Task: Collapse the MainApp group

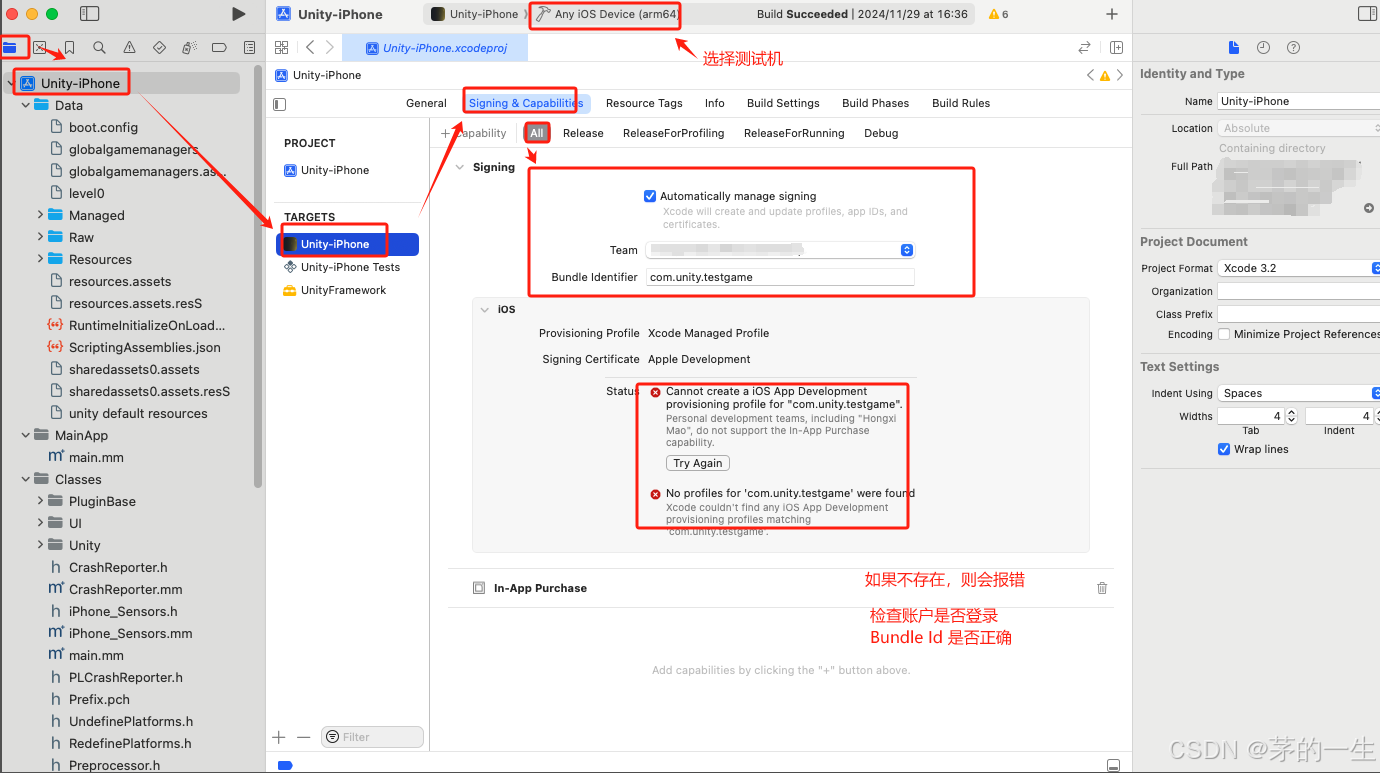Action: click(26, 435)
